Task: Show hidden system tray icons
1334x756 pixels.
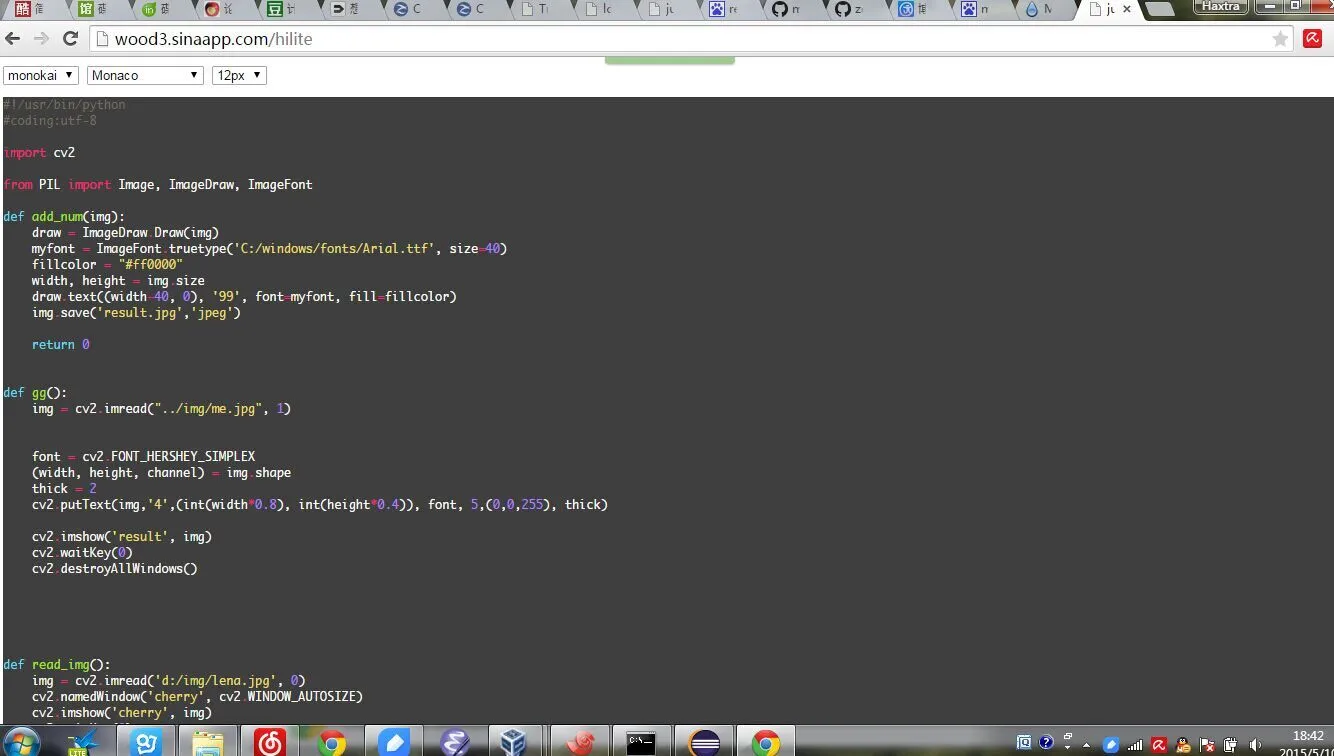Action: tap(1087, 744)
